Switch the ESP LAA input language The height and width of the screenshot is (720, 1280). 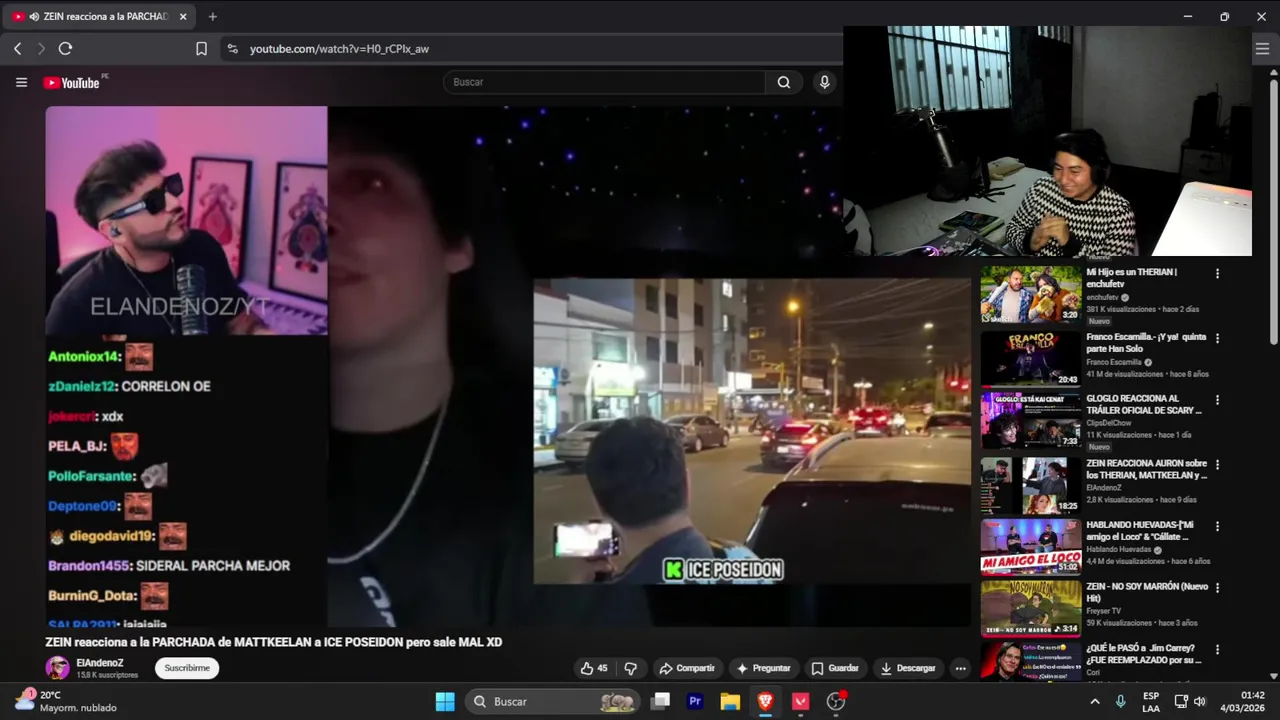1151,702
